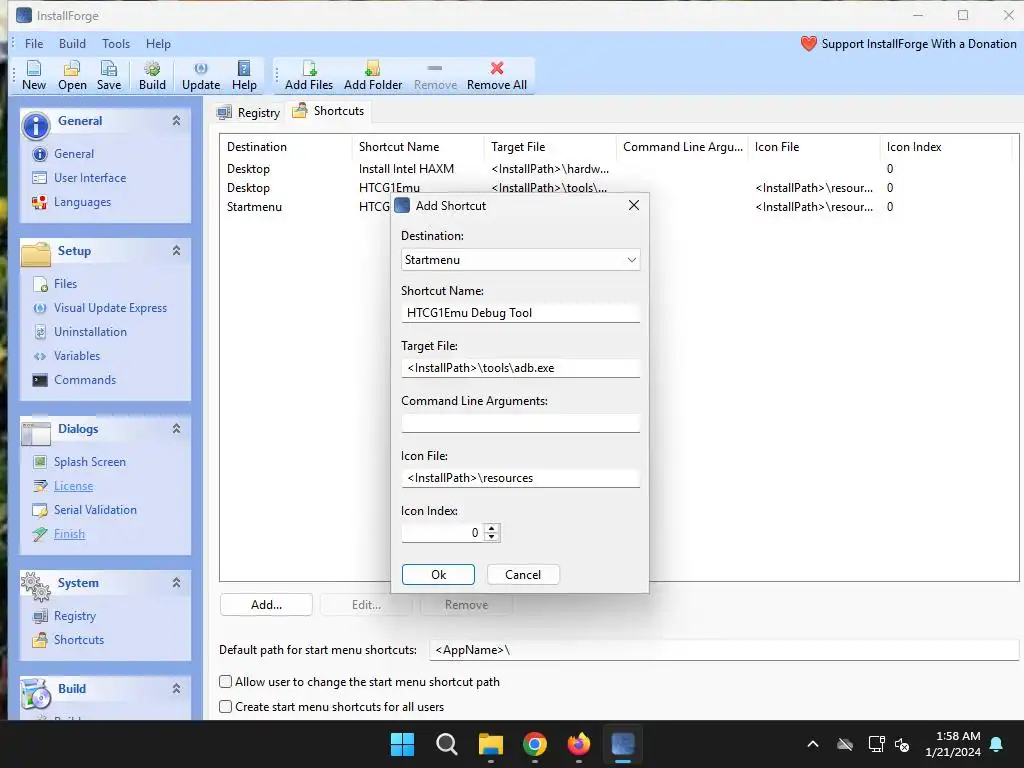Click the default start menu path field
Screen dimensions: 1024x768
(724, 650)
